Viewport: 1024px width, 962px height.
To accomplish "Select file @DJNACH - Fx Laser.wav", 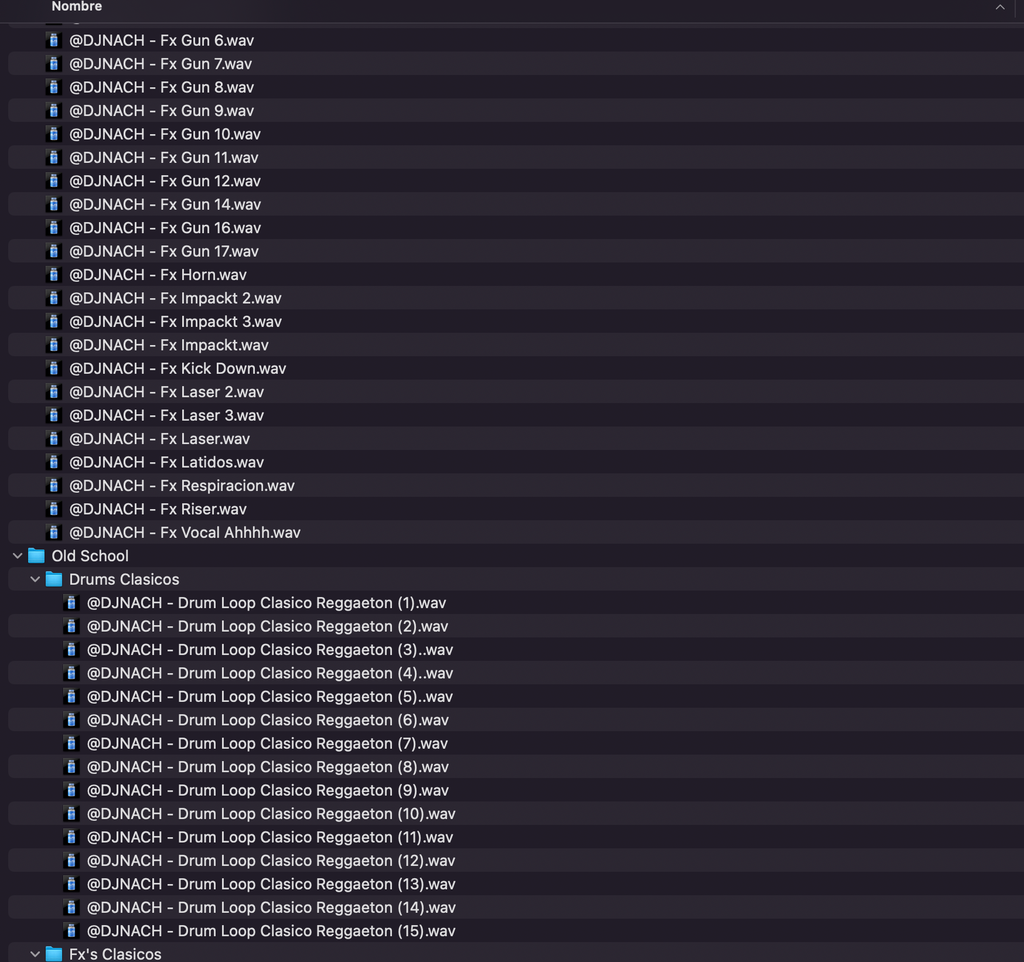I will (x=159, y=439).
